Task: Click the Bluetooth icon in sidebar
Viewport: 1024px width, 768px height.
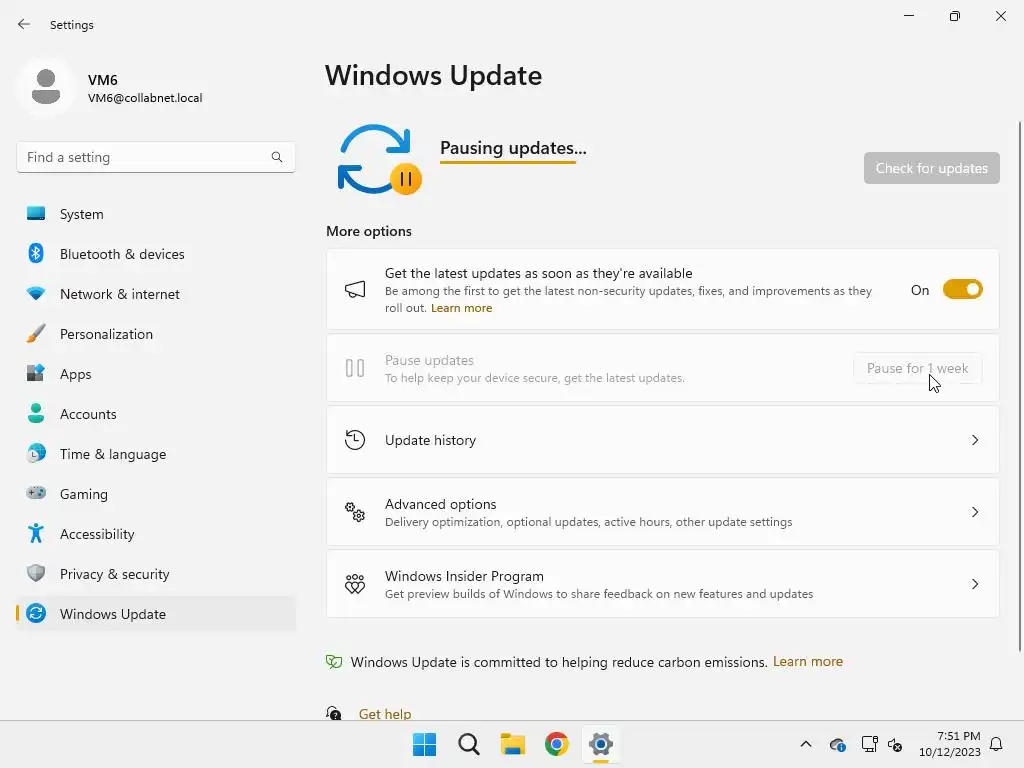Action: tap(36, 253)
